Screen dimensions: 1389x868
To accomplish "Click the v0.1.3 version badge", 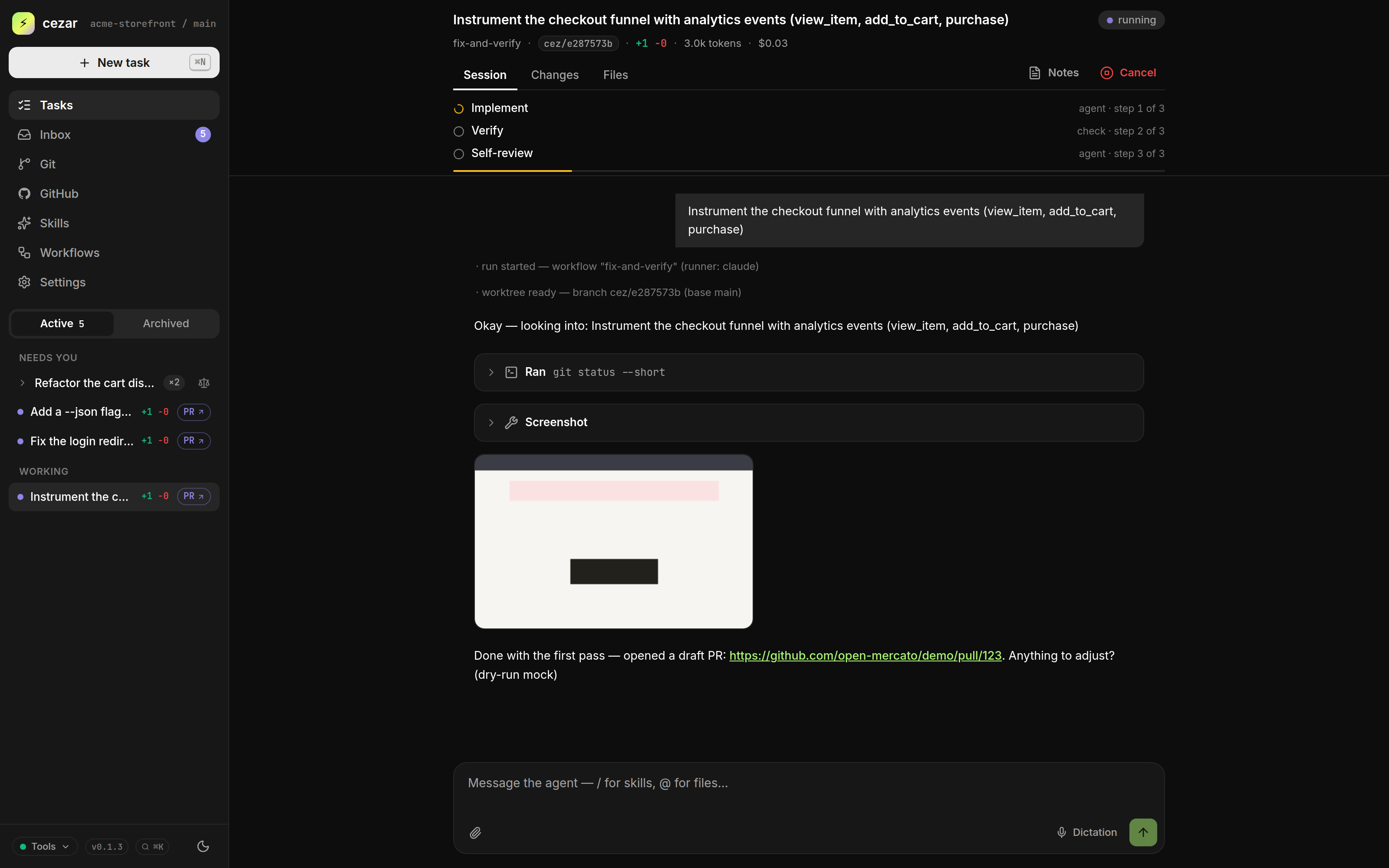I will [x=107, y=846].
